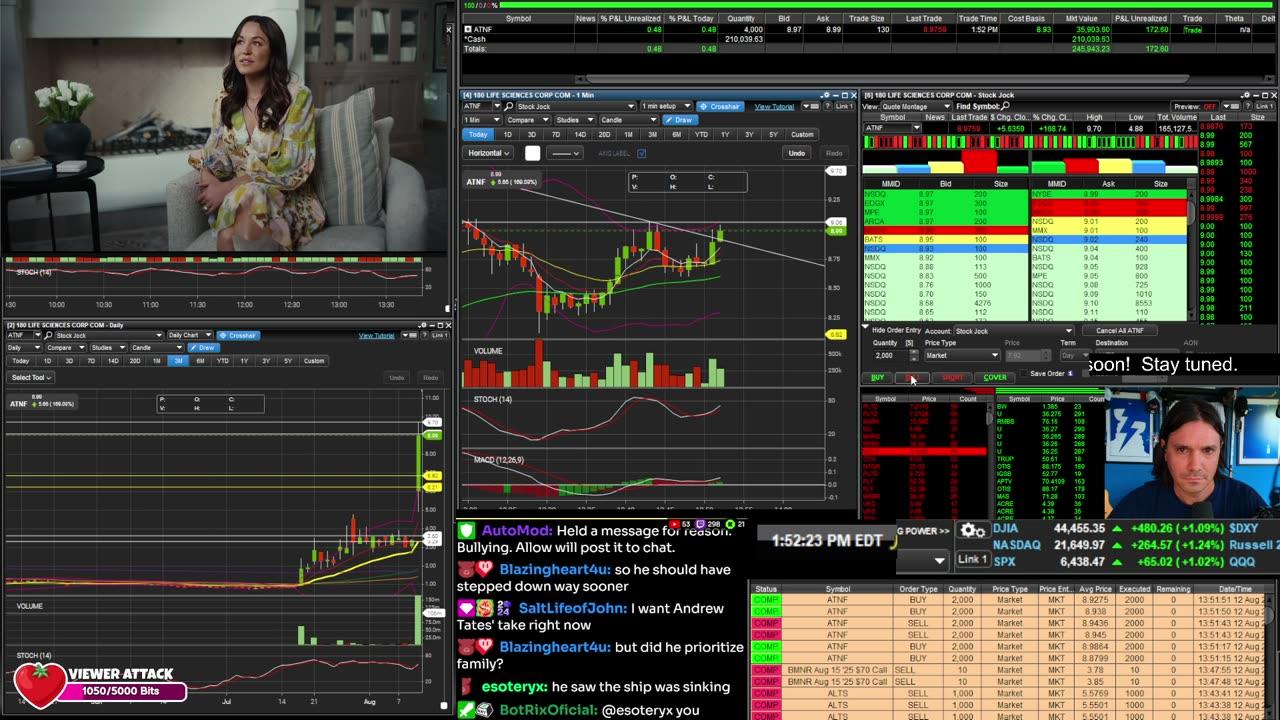Select the Custom range tab in 1 Min chart
Viewport: 1280px width, 720px height.
pos(802,134)
